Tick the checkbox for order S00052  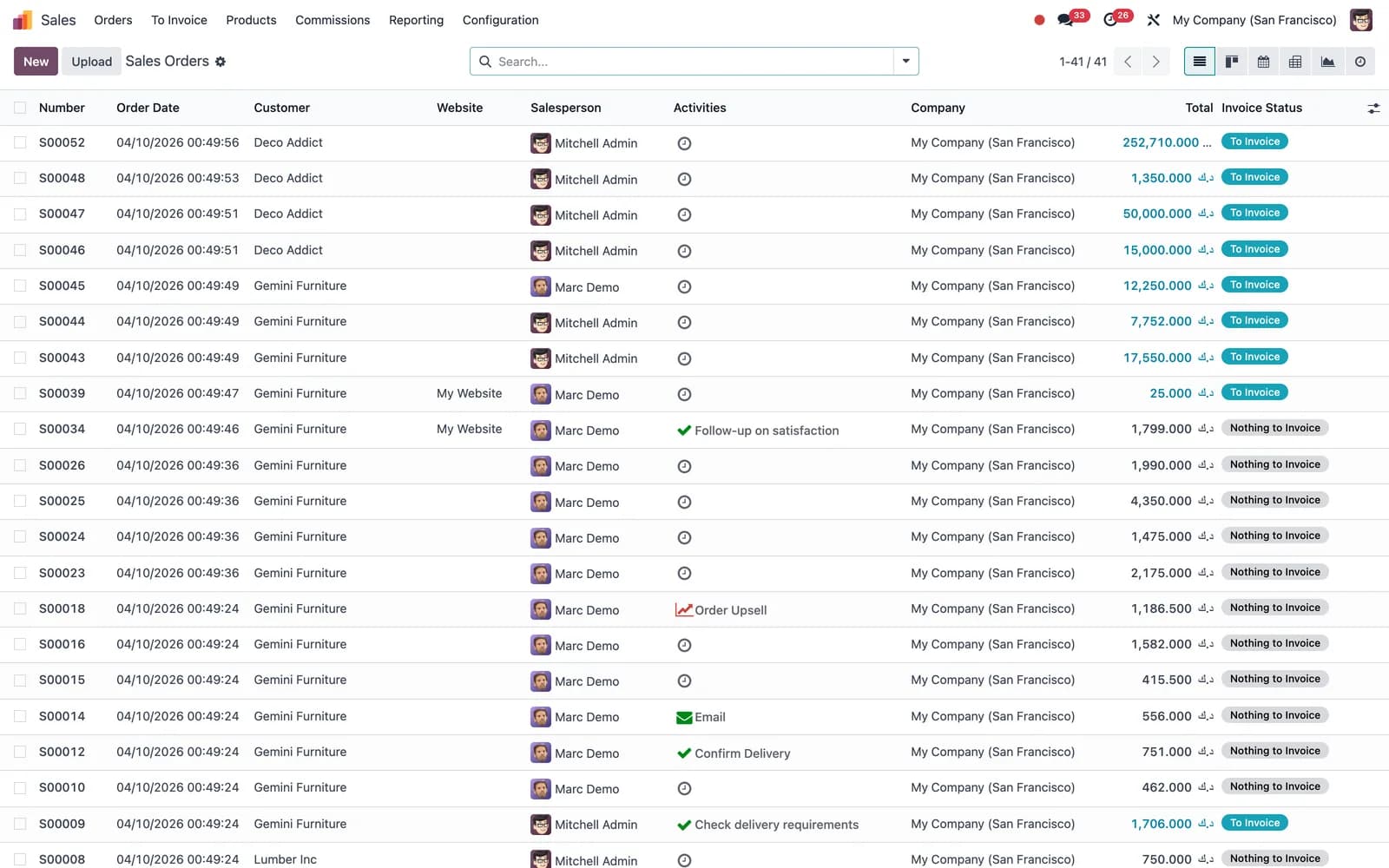click(x=20, y=142)
